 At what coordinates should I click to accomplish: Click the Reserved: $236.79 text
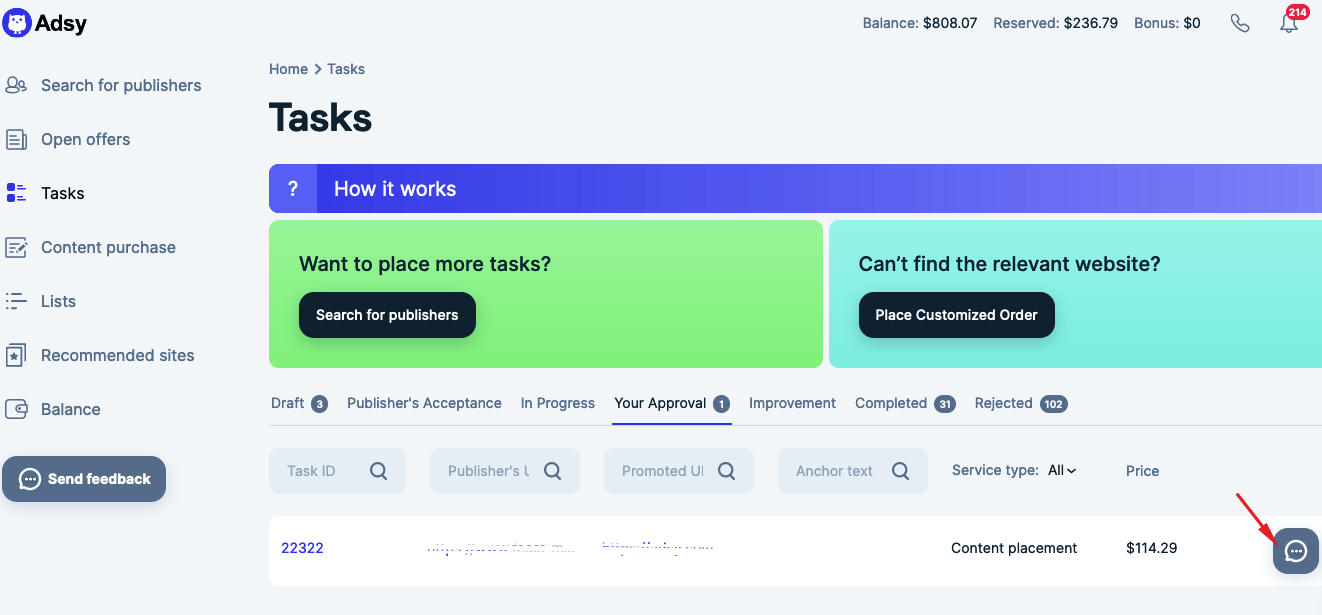point(1055,23)
